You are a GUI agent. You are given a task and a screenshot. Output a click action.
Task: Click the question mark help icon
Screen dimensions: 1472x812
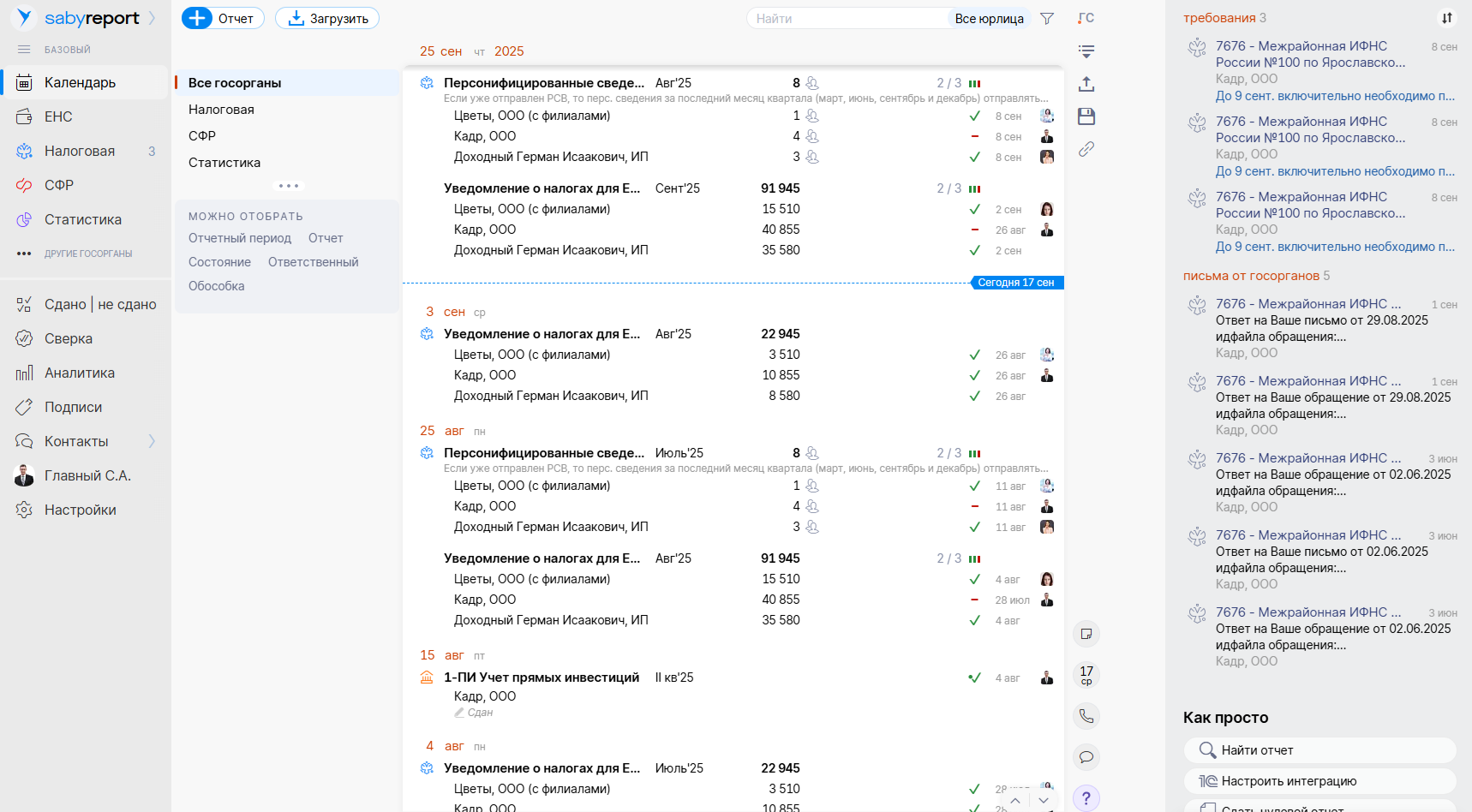coord(1086,798)
